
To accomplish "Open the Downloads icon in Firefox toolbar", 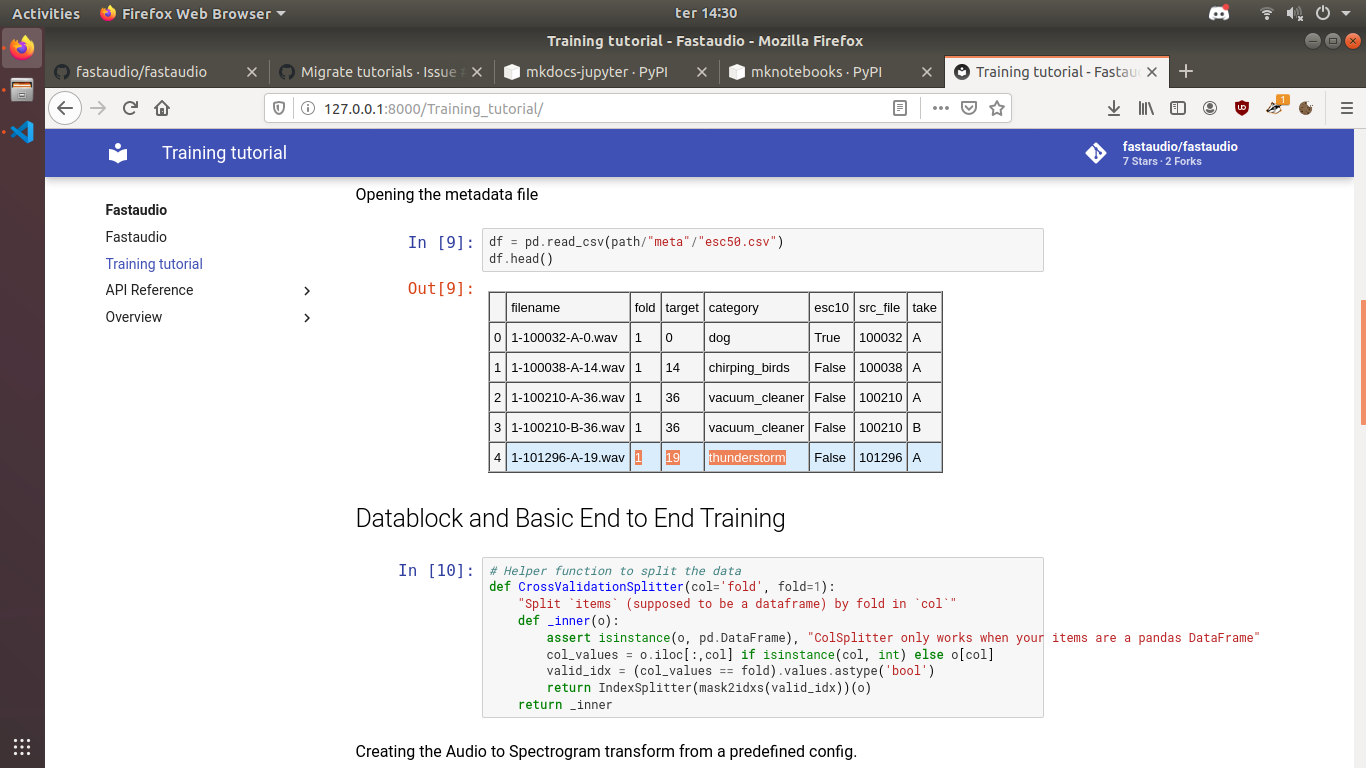I will click(x=1113, y=108).
